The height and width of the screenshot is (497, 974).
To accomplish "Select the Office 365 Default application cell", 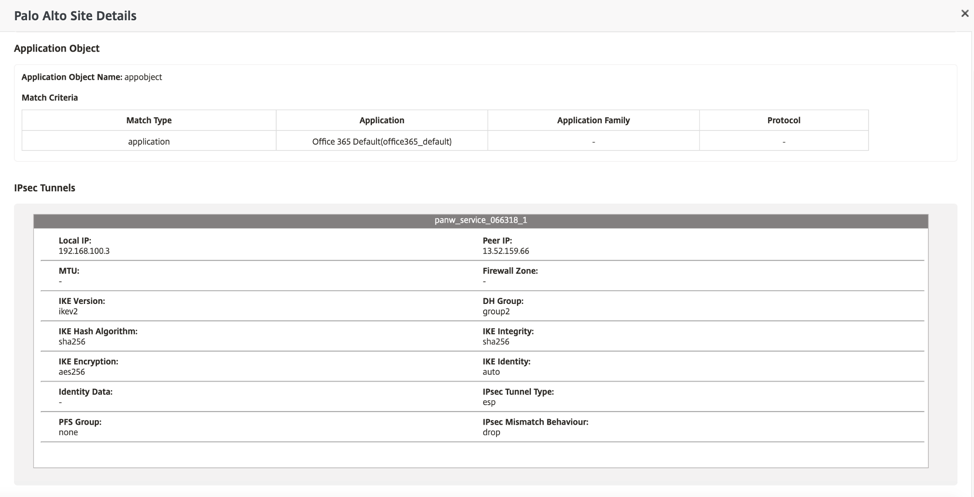I will tap(382, 142).
